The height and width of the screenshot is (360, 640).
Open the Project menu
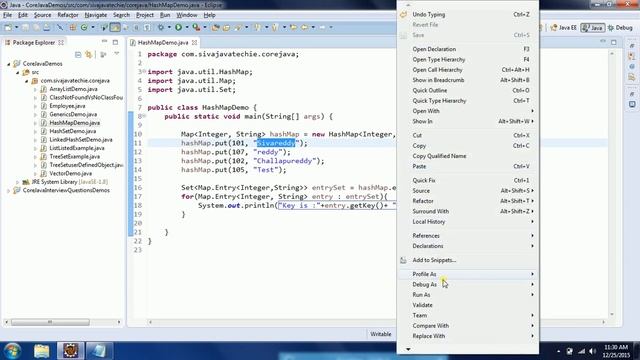144,15
